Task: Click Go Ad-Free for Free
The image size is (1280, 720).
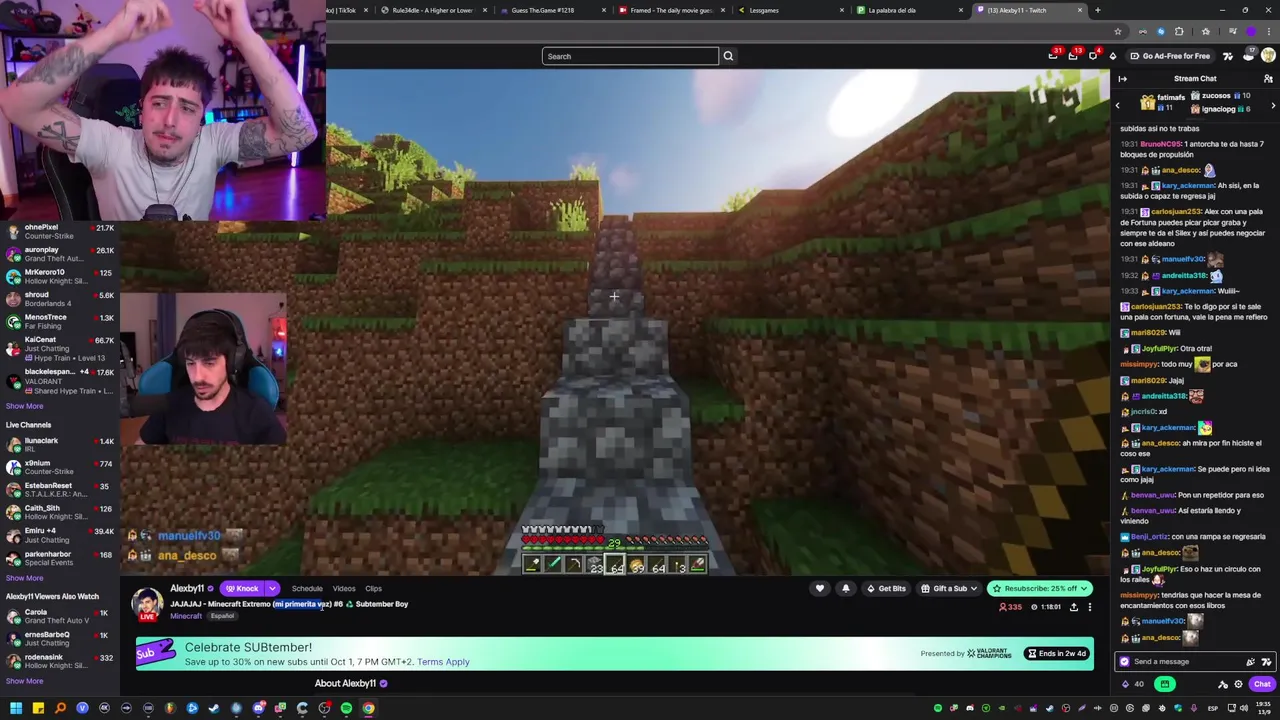Action: (1170, 56)
